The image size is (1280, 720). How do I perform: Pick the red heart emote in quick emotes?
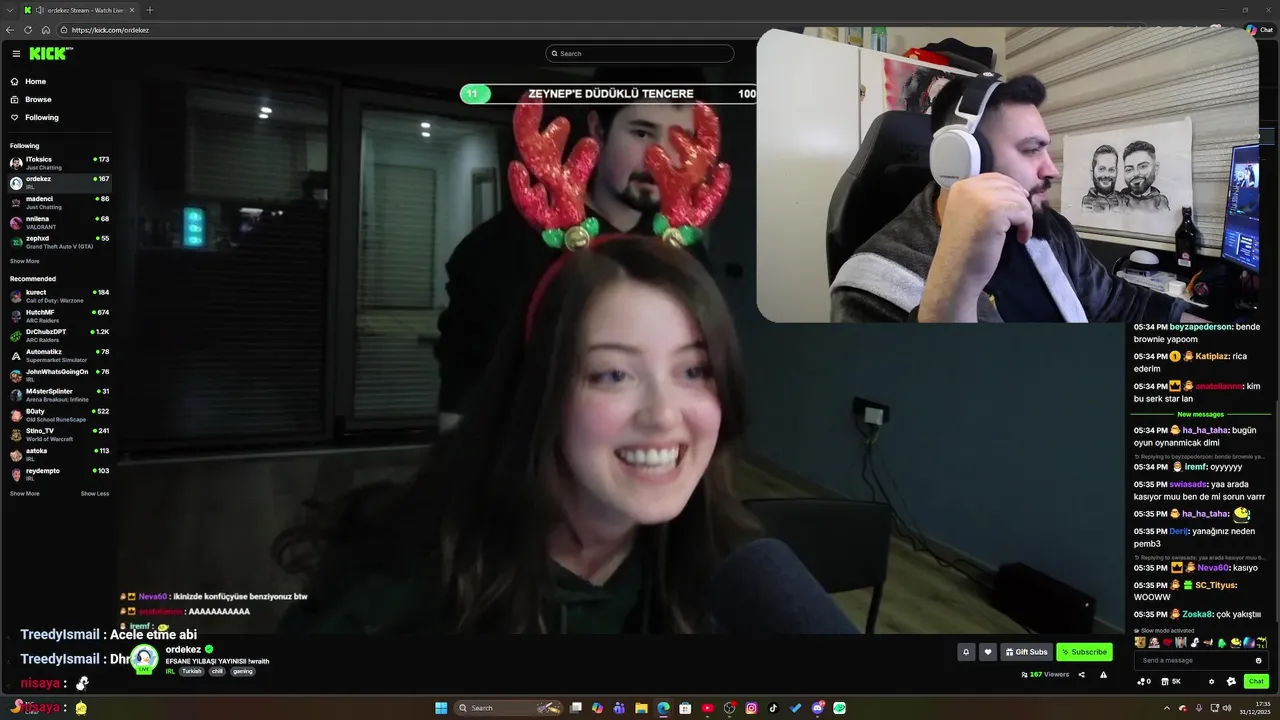[1167, 643]
